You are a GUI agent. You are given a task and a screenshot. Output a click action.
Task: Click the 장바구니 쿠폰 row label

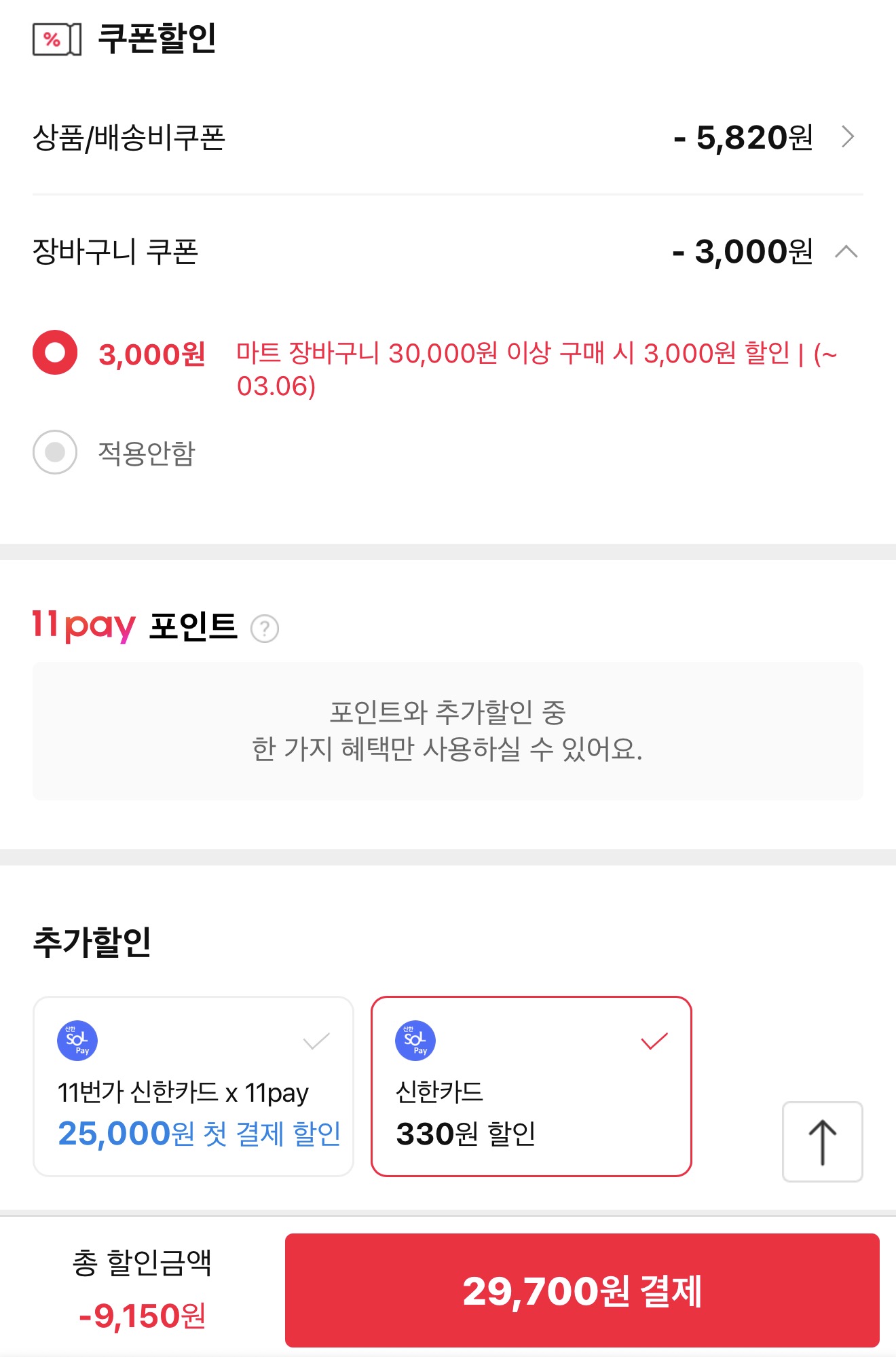point(115,252)
